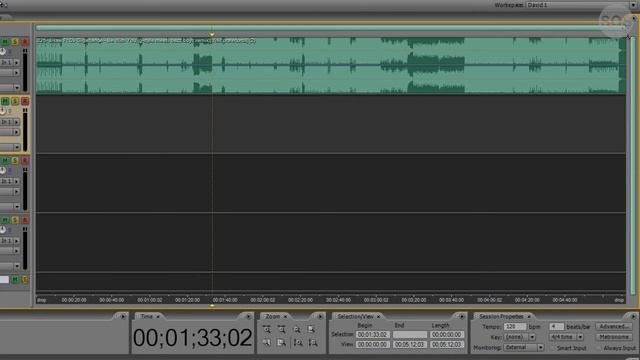Click track 2 volume knob
The height and width of the screenshot is (360, 640).
pyautogui.click(x=3, y=111)
